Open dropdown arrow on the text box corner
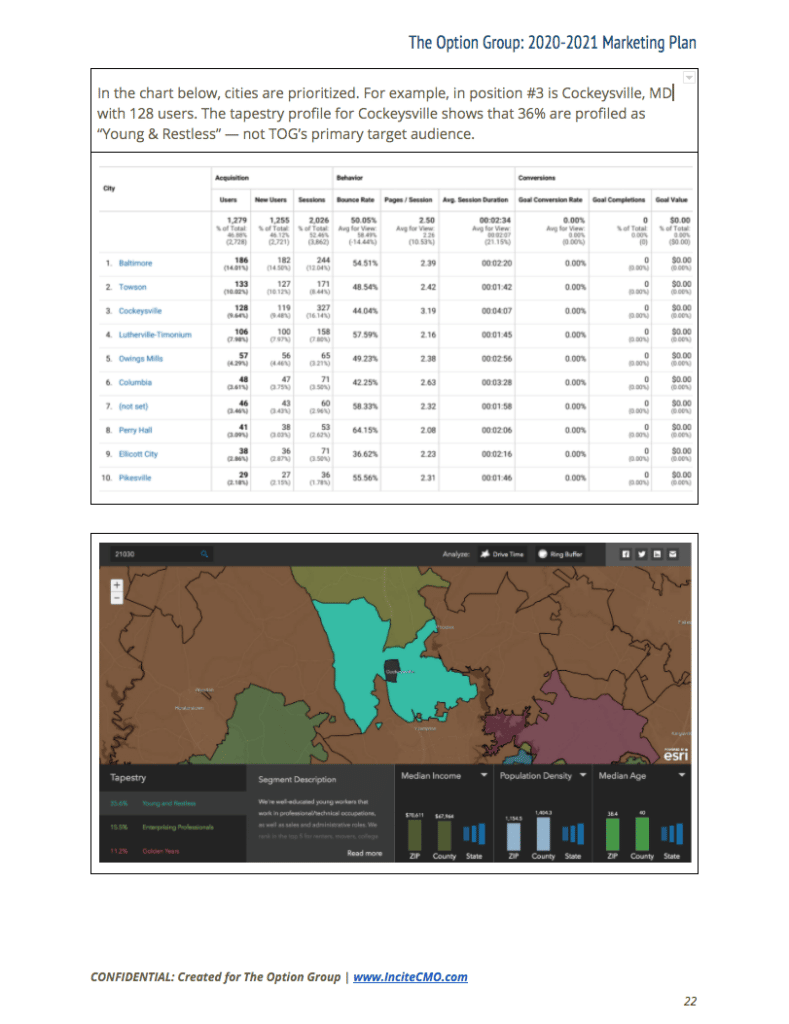Image resolution: width=789 pixels, height=1024 pixels. 689,78
